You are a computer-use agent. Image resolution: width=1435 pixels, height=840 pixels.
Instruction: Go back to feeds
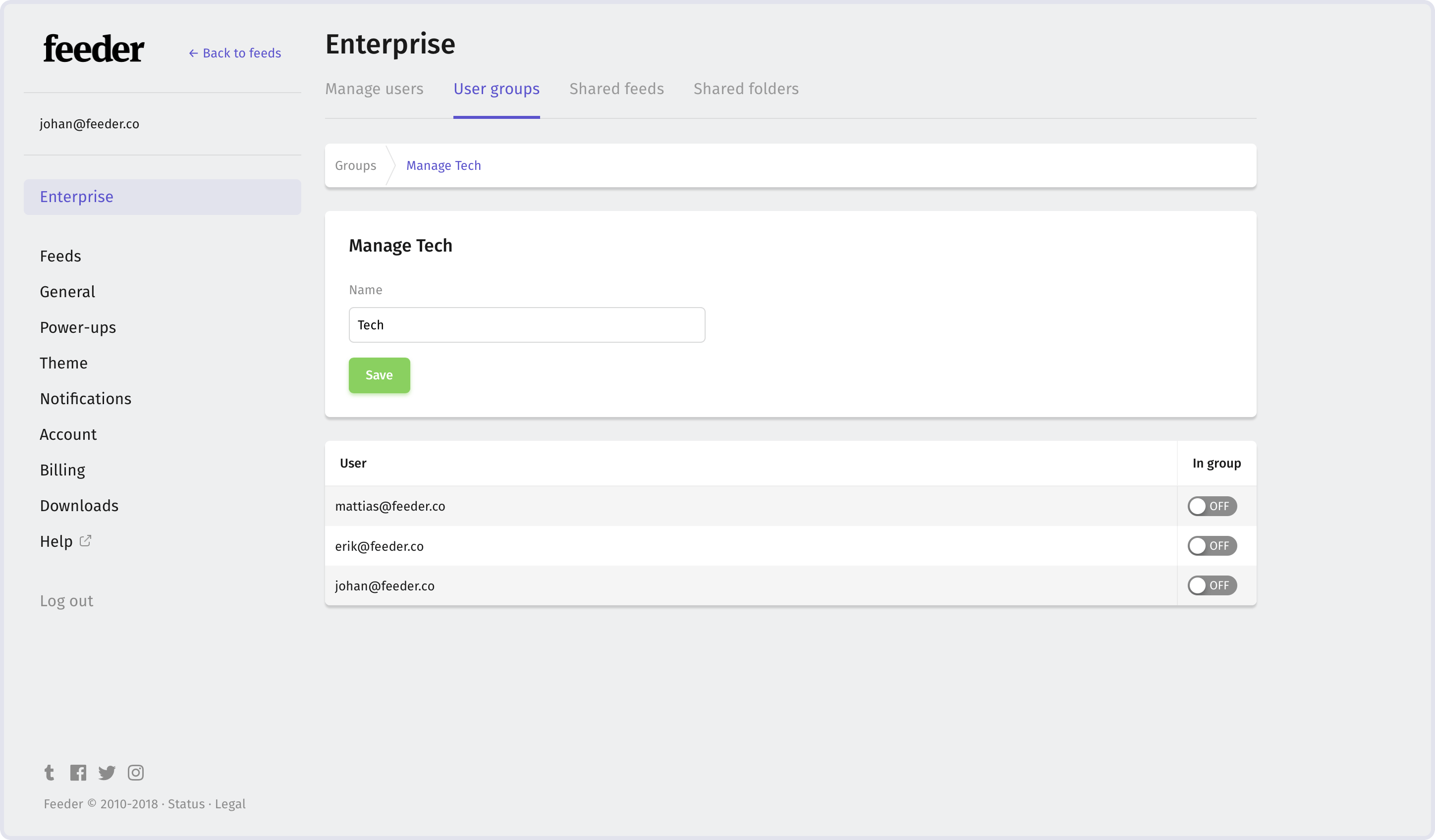coord(234,53)
